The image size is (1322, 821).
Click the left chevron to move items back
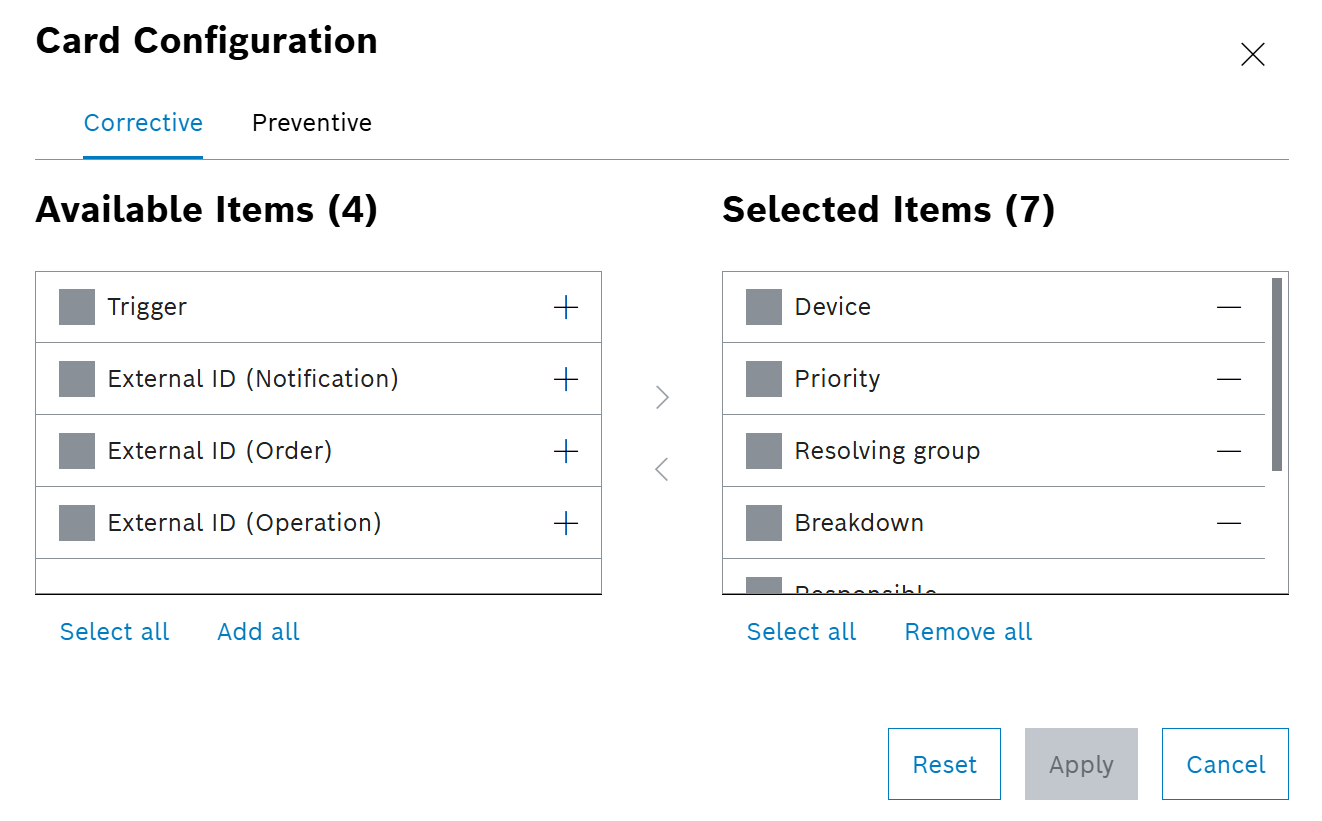pos(662,468)
